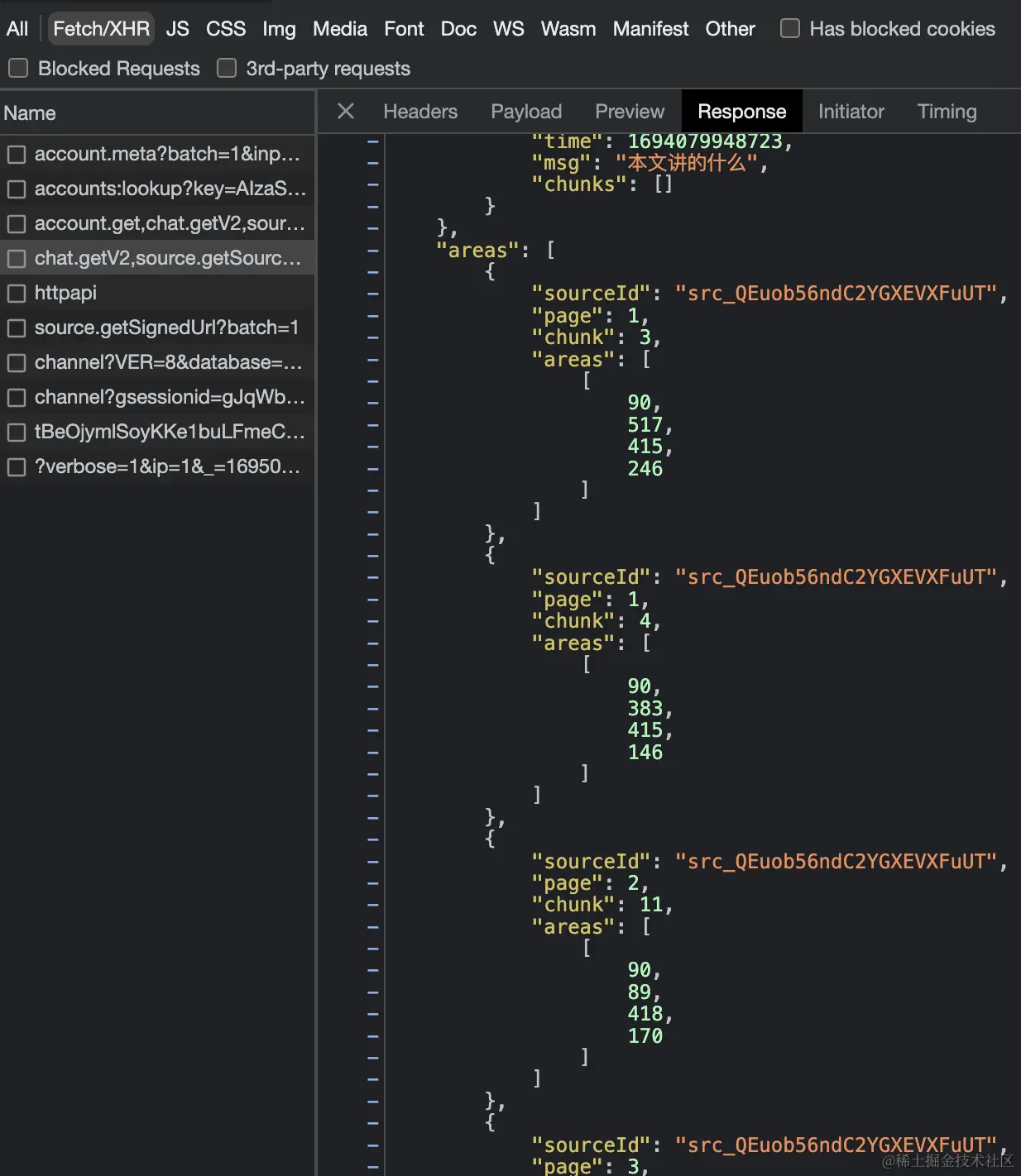Open the Headers tab
The width and height of the screenshot is (1021, 1176).
(420, 112)
